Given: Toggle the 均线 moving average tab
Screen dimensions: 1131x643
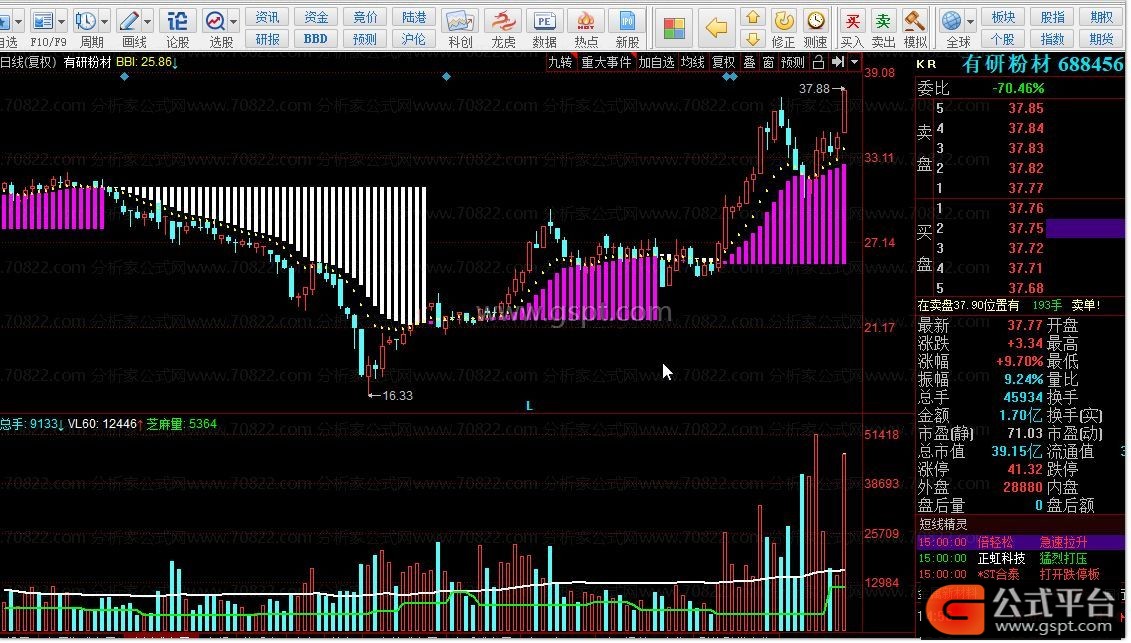Looking at the screenshot, I should point(693,63).
